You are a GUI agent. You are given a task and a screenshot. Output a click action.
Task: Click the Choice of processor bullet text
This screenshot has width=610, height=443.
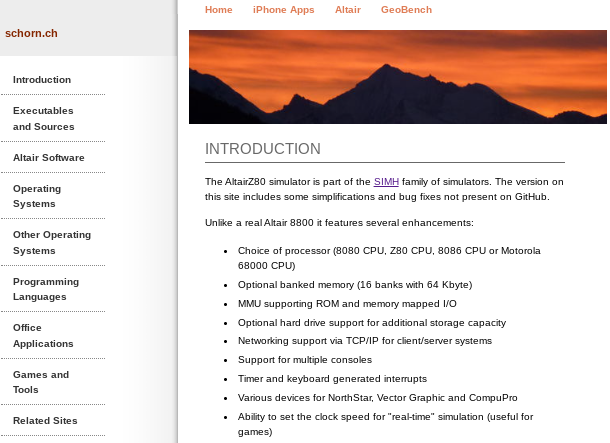[x=389, y=258]
